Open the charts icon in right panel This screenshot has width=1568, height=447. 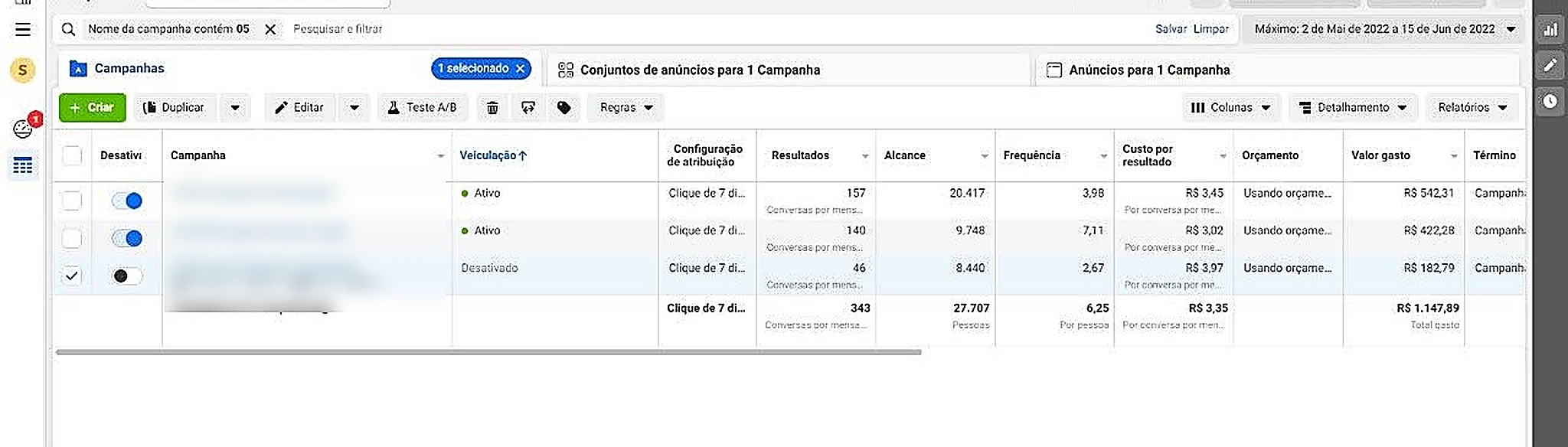(1550, 30)
